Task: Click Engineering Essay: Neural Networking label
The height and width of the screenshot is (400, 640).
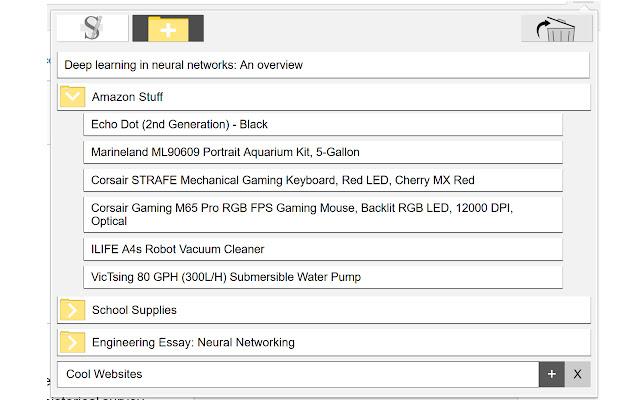Action: tap(193, 342)
